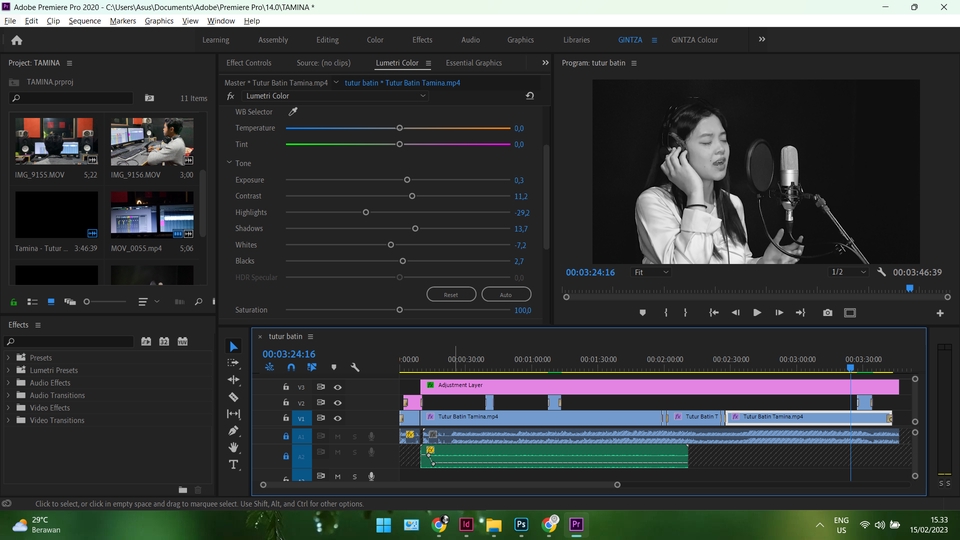Click the Reset tone button

[451, 295]
